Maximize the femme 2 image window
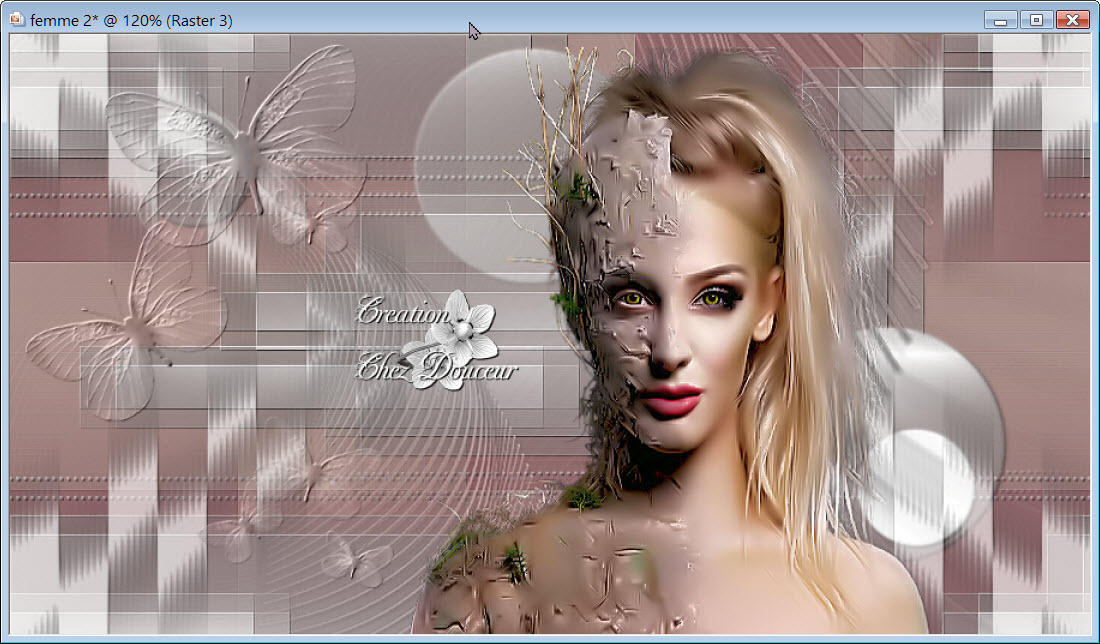The width and height of the screenshot is (1100, 644). point(1036,20)
